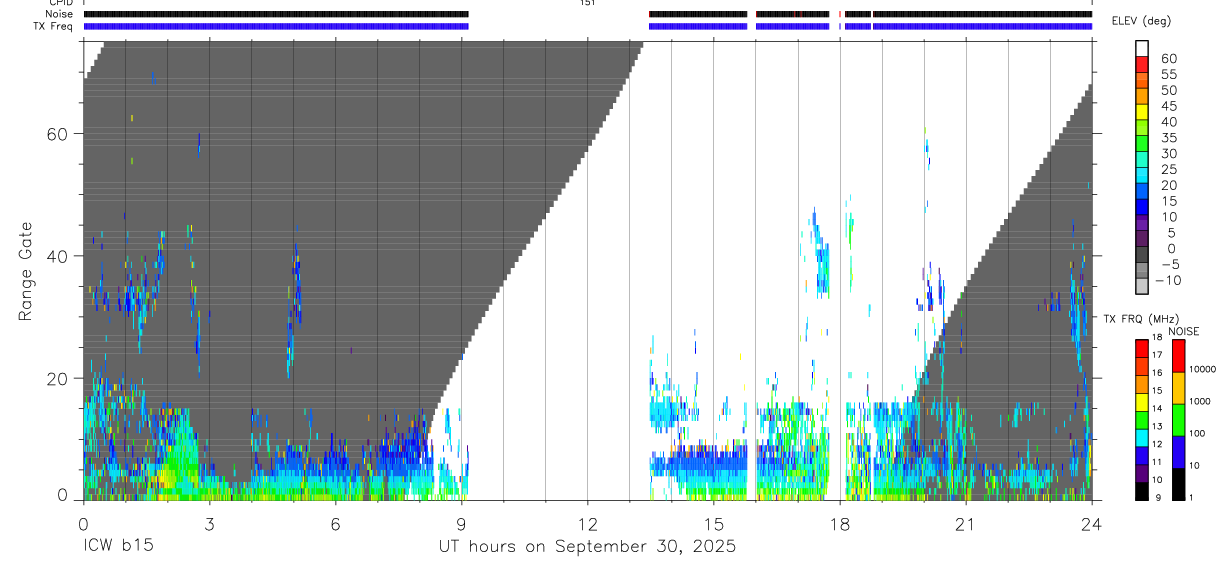Click the 'Range Gate' y-axis label
The image size is (1228, 567).
(25, 270)
